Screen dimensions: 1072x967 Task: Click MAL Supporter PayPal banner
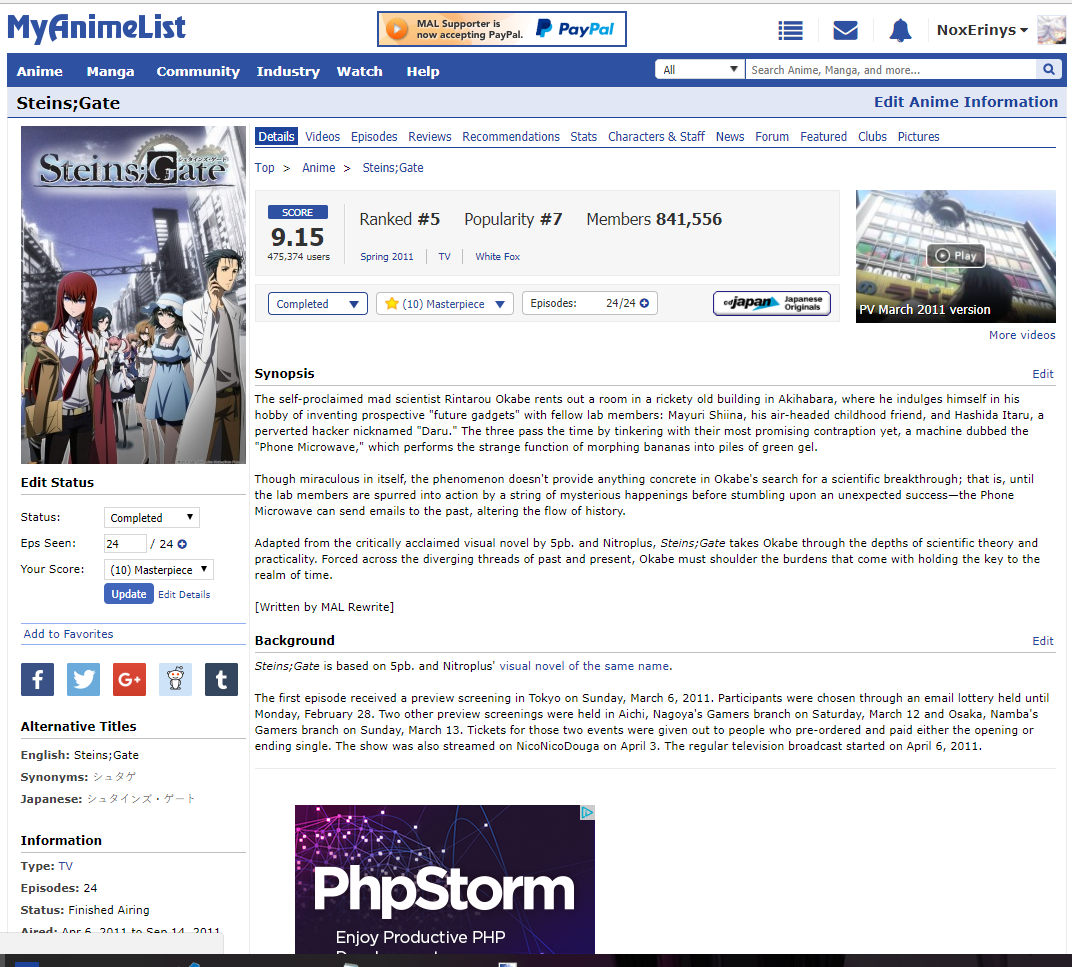pos(502,29)
